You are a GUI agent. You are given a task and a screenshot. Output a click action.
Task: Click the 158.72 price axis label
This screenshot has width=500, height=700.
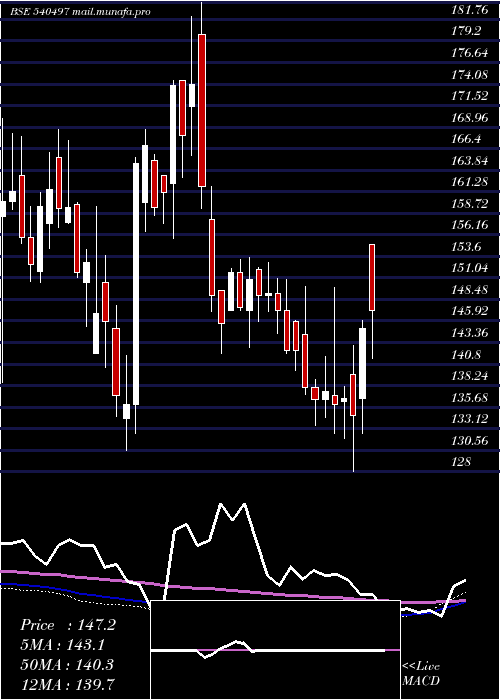469,204
